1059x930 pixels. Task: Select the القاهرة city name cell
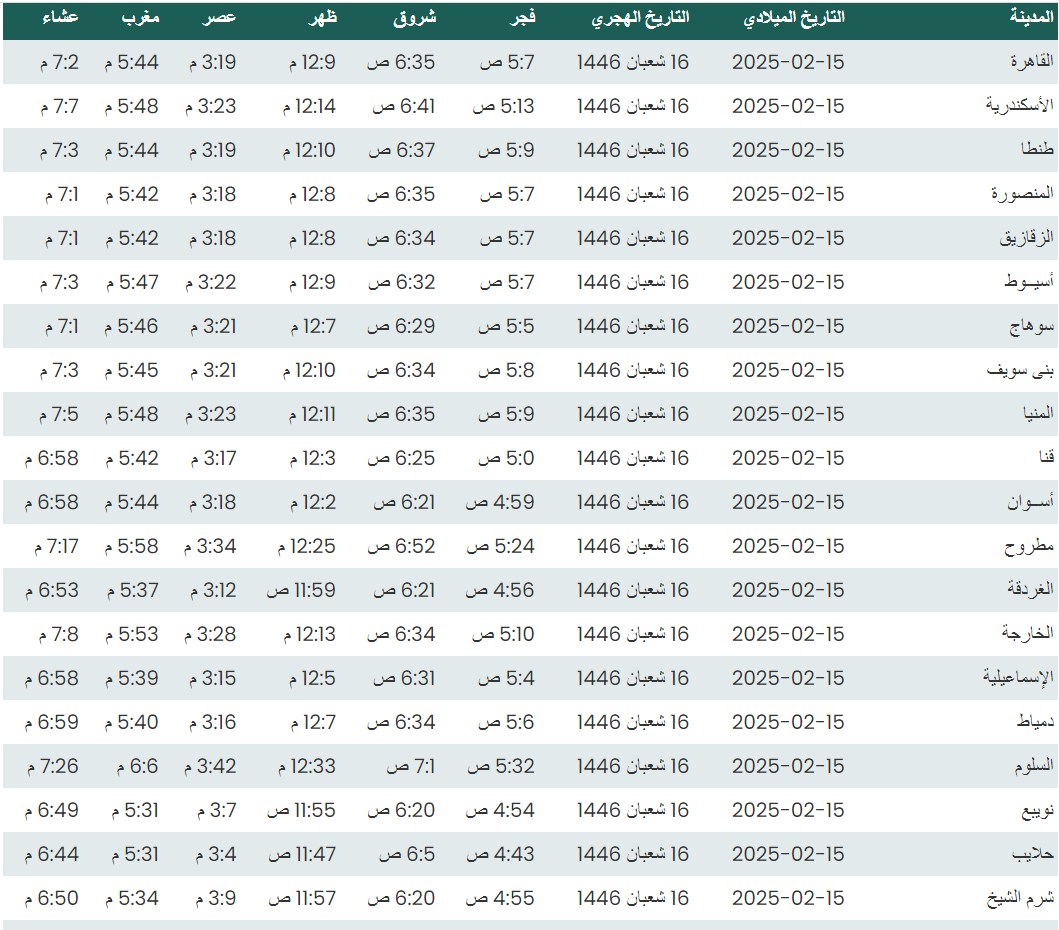(x=1031, y=62)
